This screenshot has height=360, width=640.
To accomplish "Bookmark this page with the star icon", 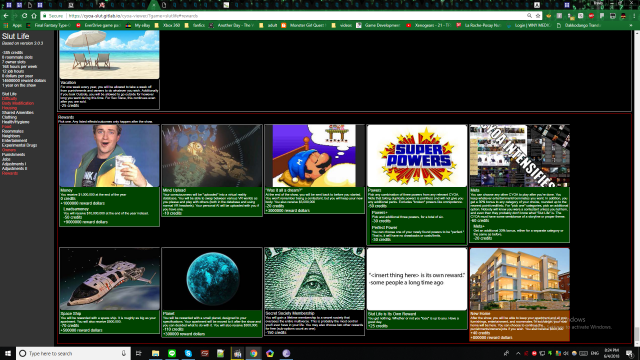I will (538, 16).
